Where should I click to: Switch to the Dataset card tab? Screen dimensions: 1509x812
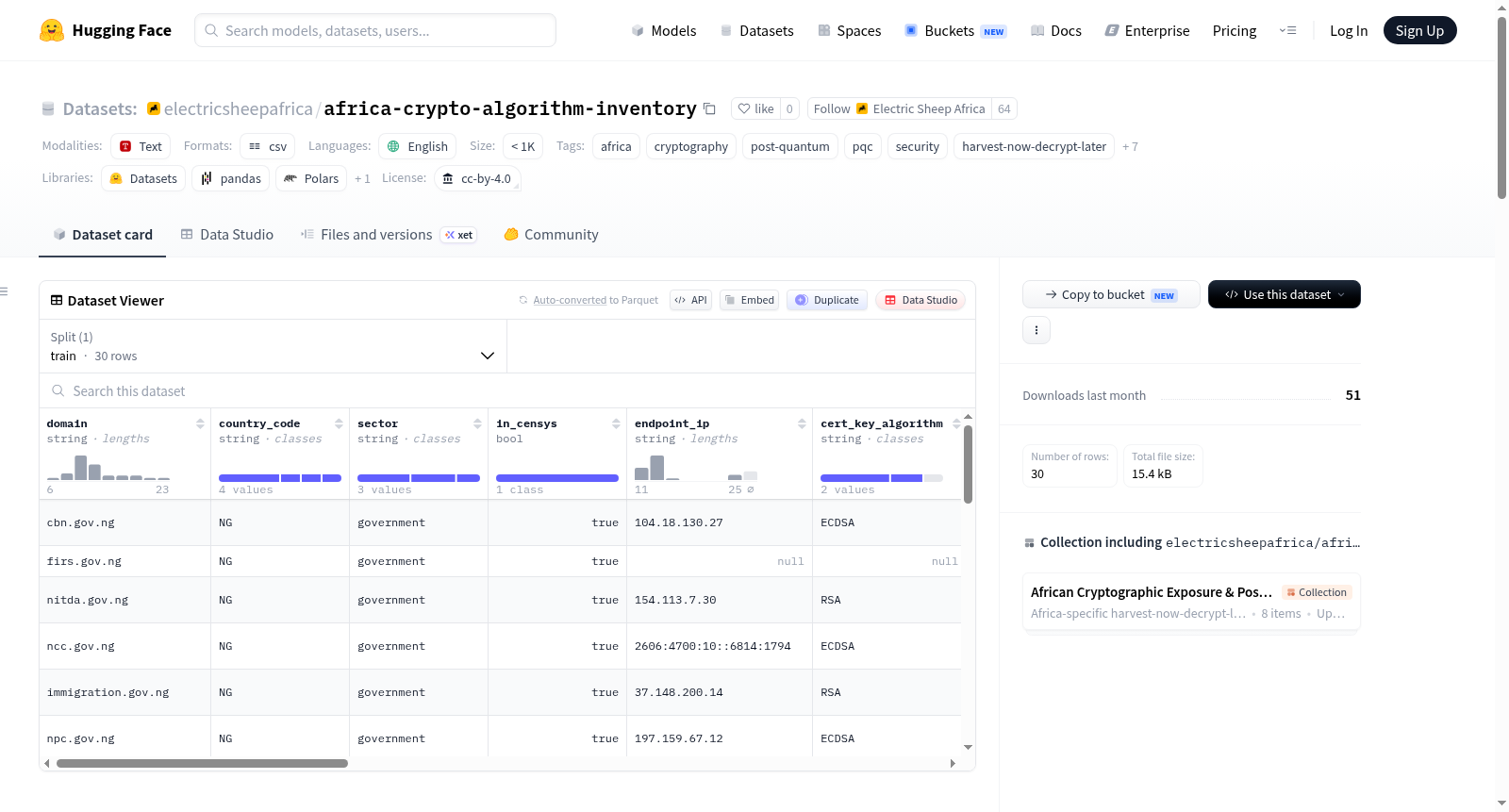click(x=102, y=235)
